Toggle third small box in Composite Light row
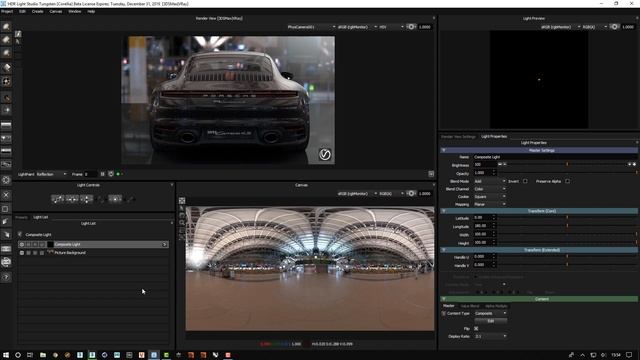 tap(35, 244)
